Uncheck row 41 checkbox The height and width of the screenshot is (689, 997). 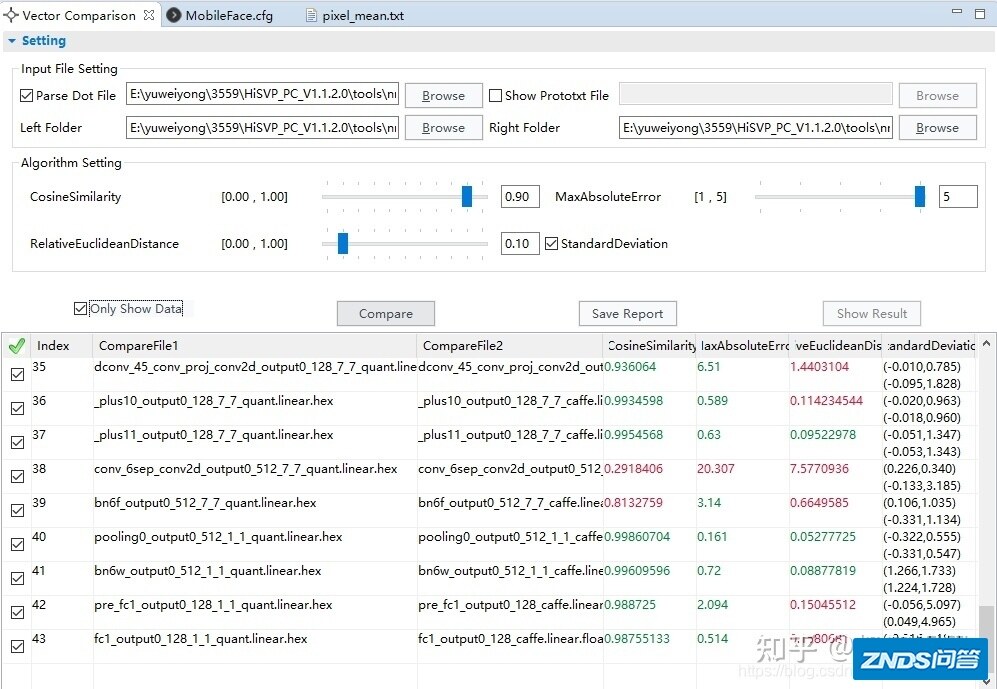click(18, 578)
